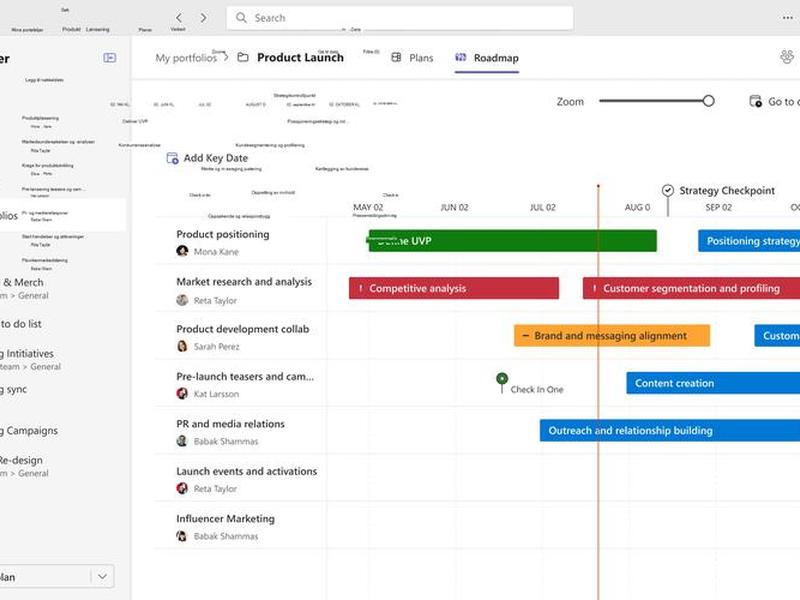This screenshot has width=800, height=600.
Task: Go to My portfolios breadcrumb link
Action: pos(186,58)
